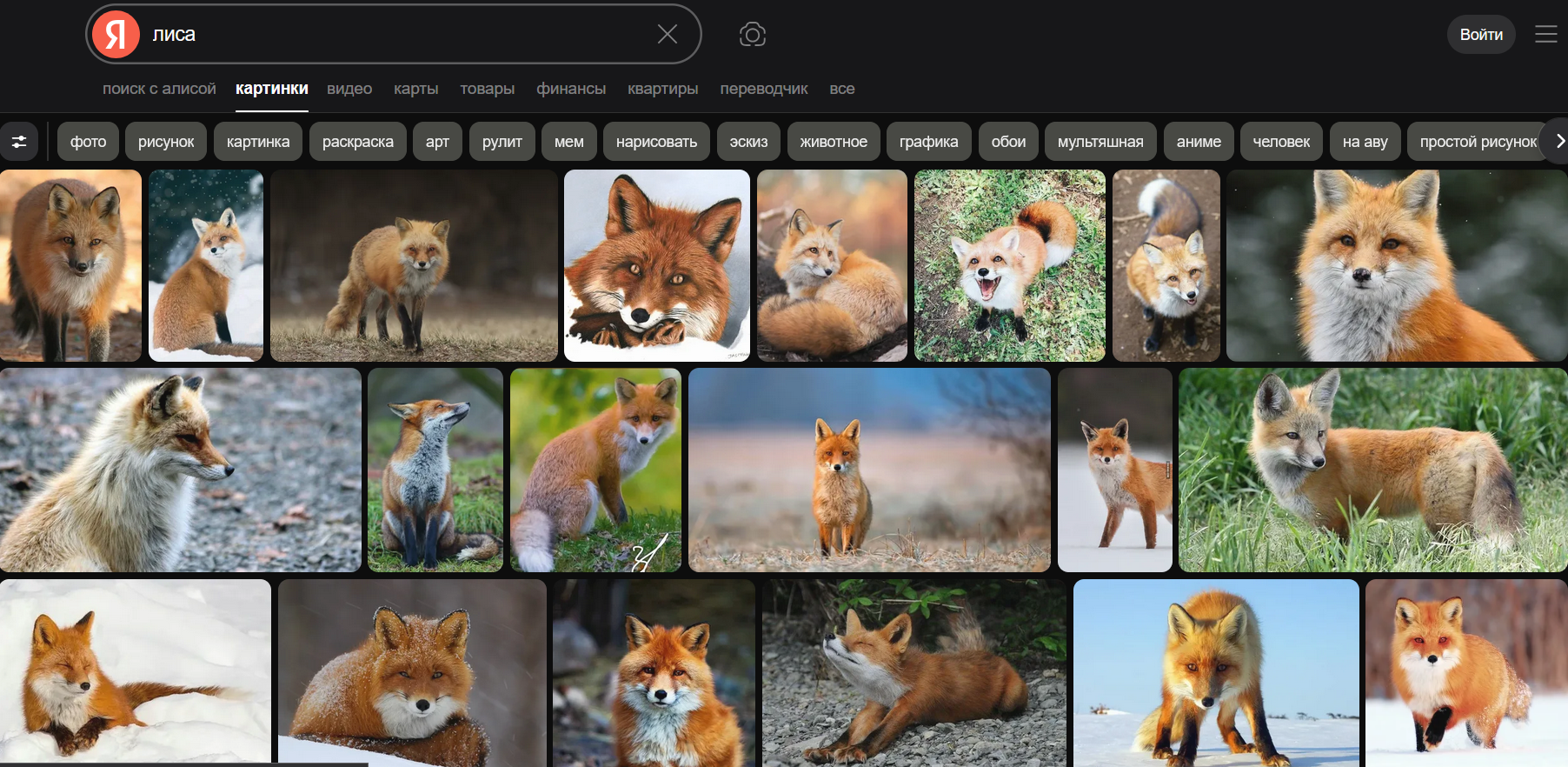Viewport: 1568px width, 767px height.
Task: Select the животное filter chip
Action: point(834,141)
